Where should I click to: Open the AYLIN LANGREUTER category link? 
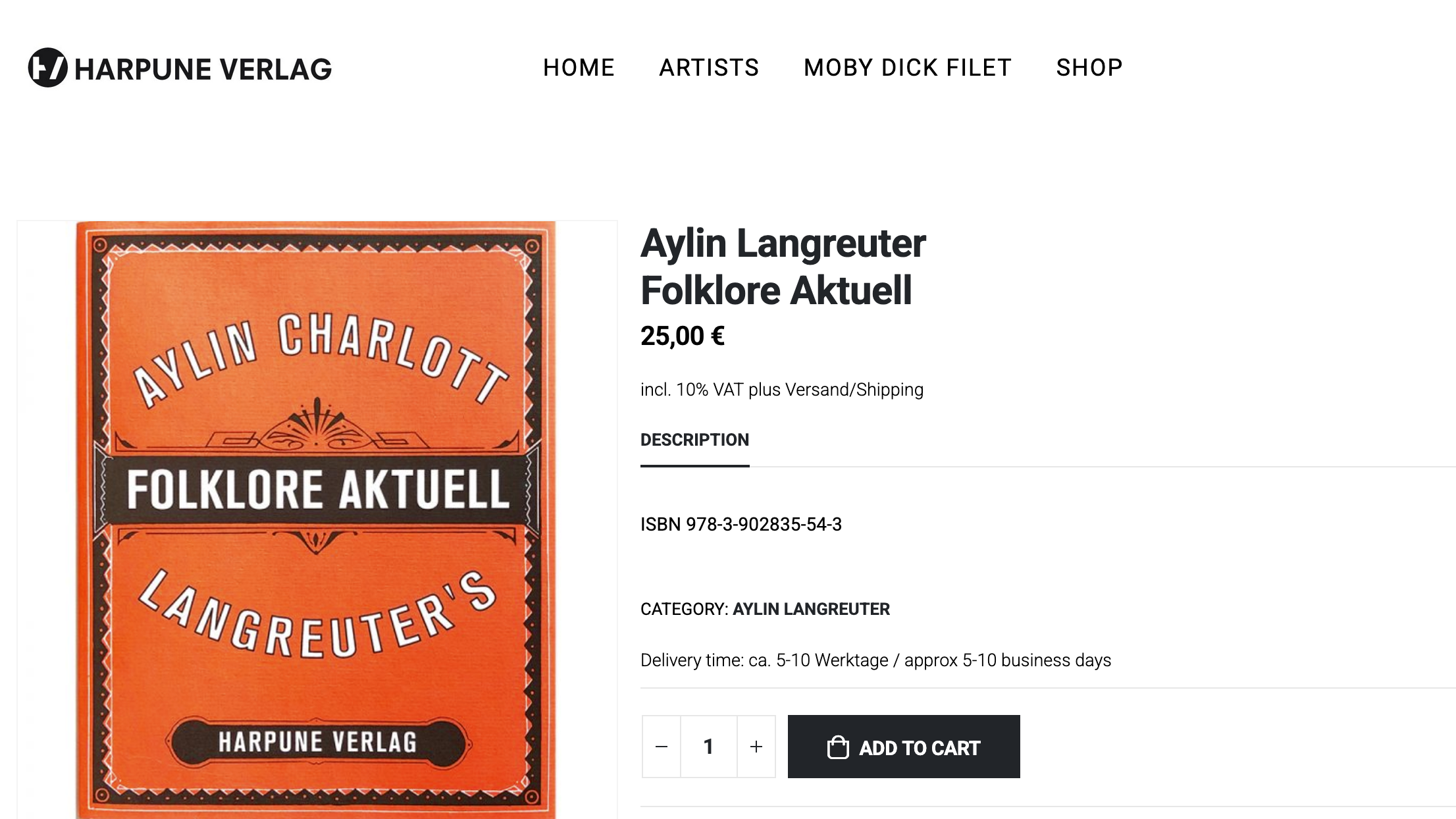811,609
